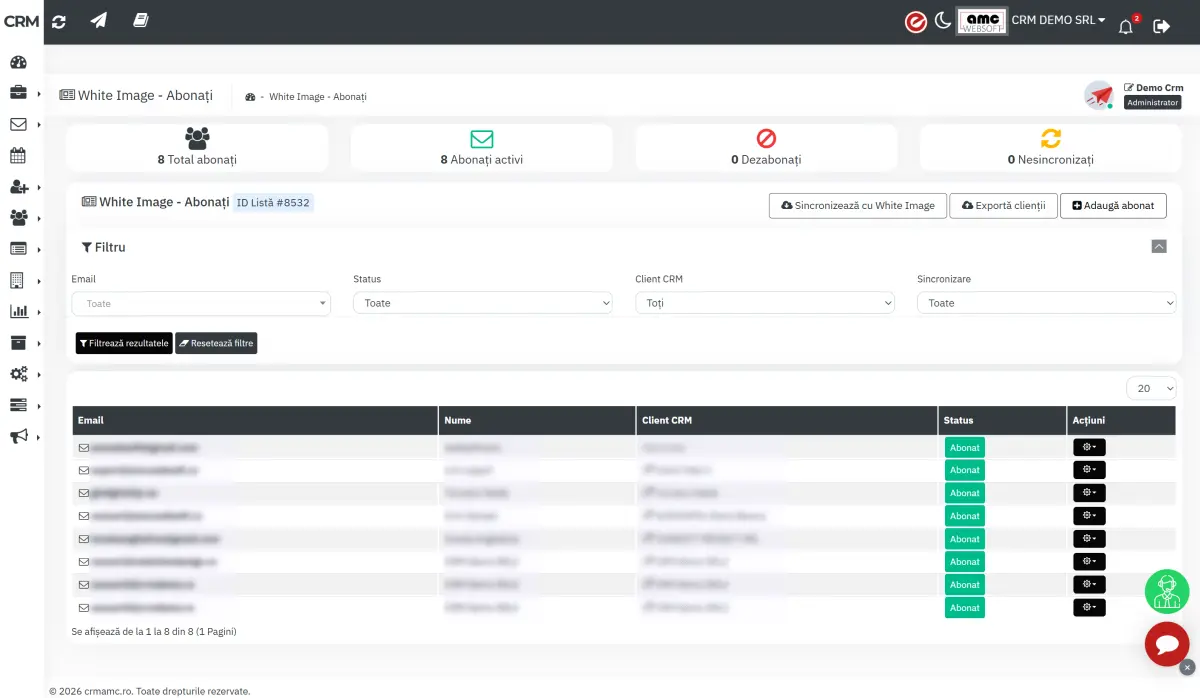The image size is (1200, 698).
Task: Open the megaphone marketing icon in sidebar
Action: point(18,437)
